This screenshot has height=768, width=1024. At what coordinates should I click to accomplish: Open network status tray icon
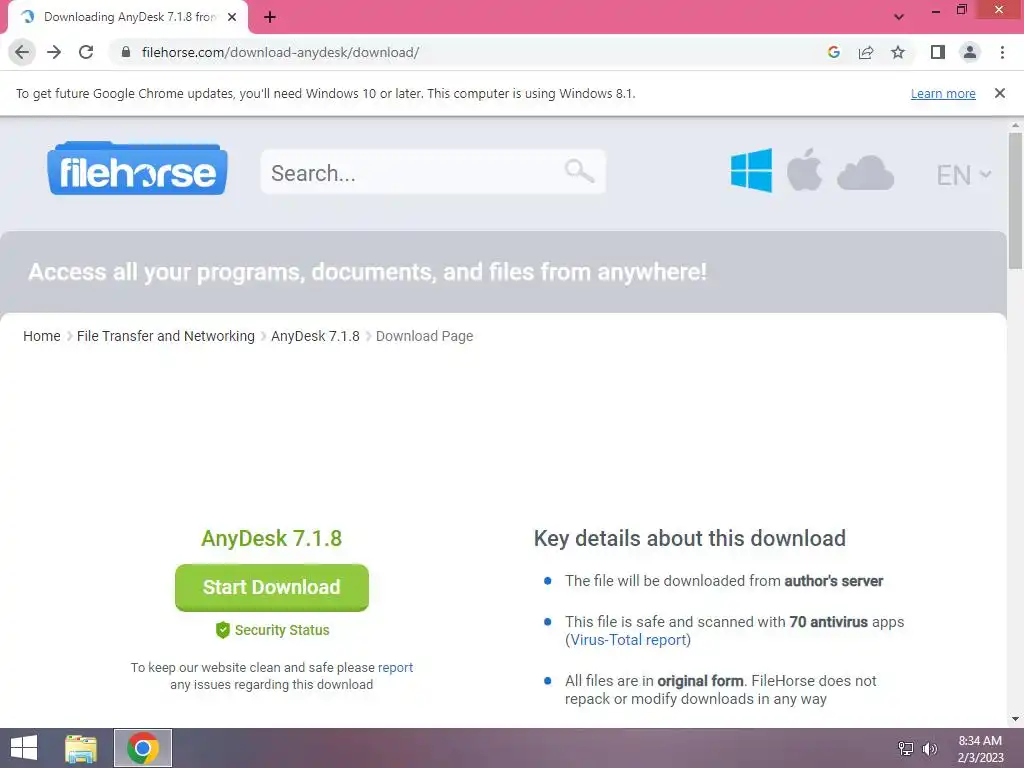click(906, 748)
